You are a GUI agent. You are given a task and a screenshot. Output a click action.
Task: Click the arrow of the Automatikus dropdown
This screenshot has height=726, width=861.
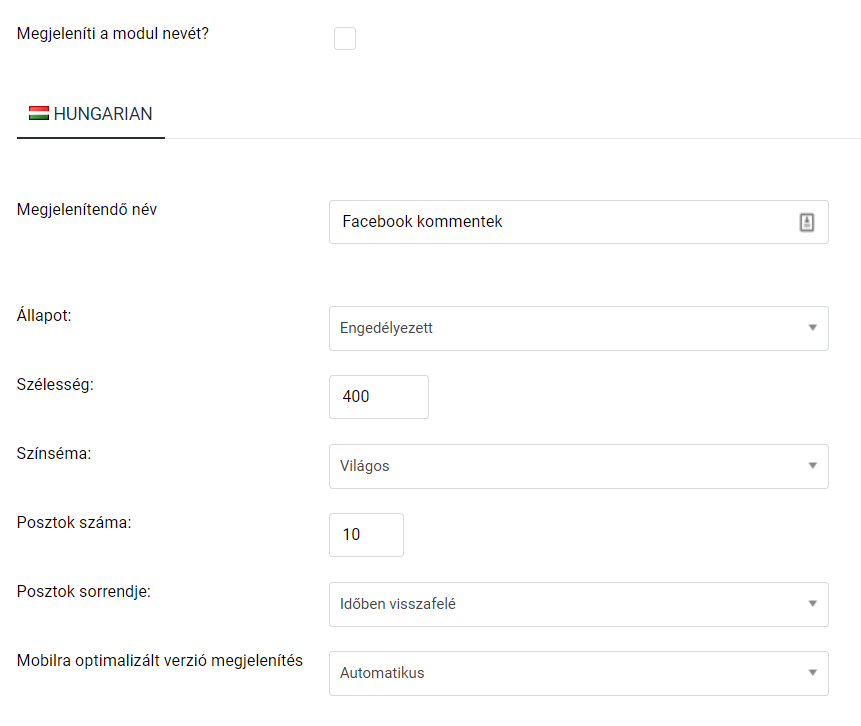[x=813, y=673]
